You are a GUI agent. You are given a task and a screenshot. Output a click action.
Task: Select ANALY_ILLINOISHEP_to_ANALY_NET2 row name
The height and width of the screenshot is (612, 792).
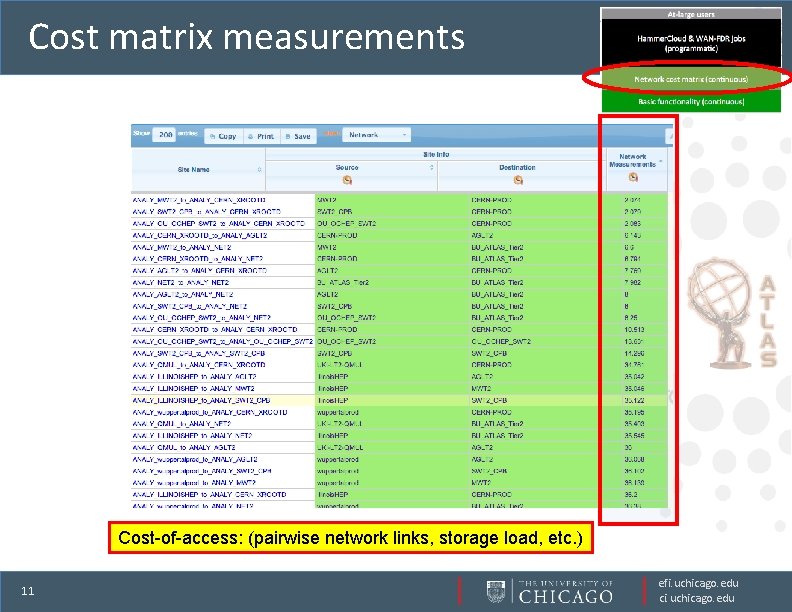click(192, 435)
